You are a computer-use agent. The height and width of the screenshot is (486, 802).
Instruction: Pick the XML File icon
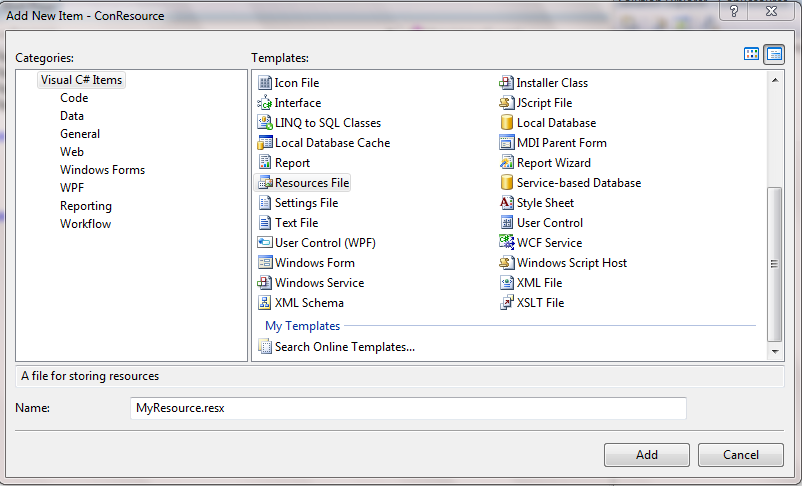click(506, 282)
